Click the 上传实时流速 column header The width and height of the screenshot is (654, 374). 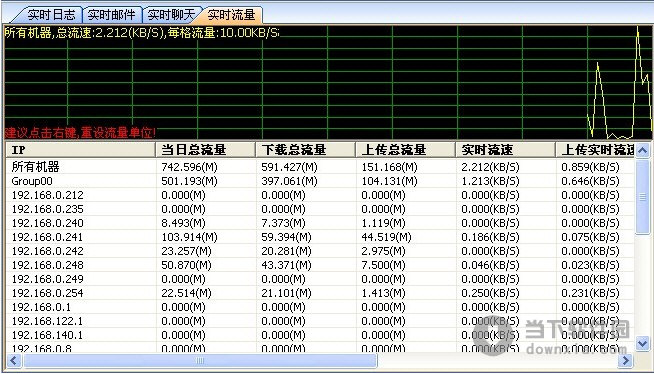click(x=595, y=150)
